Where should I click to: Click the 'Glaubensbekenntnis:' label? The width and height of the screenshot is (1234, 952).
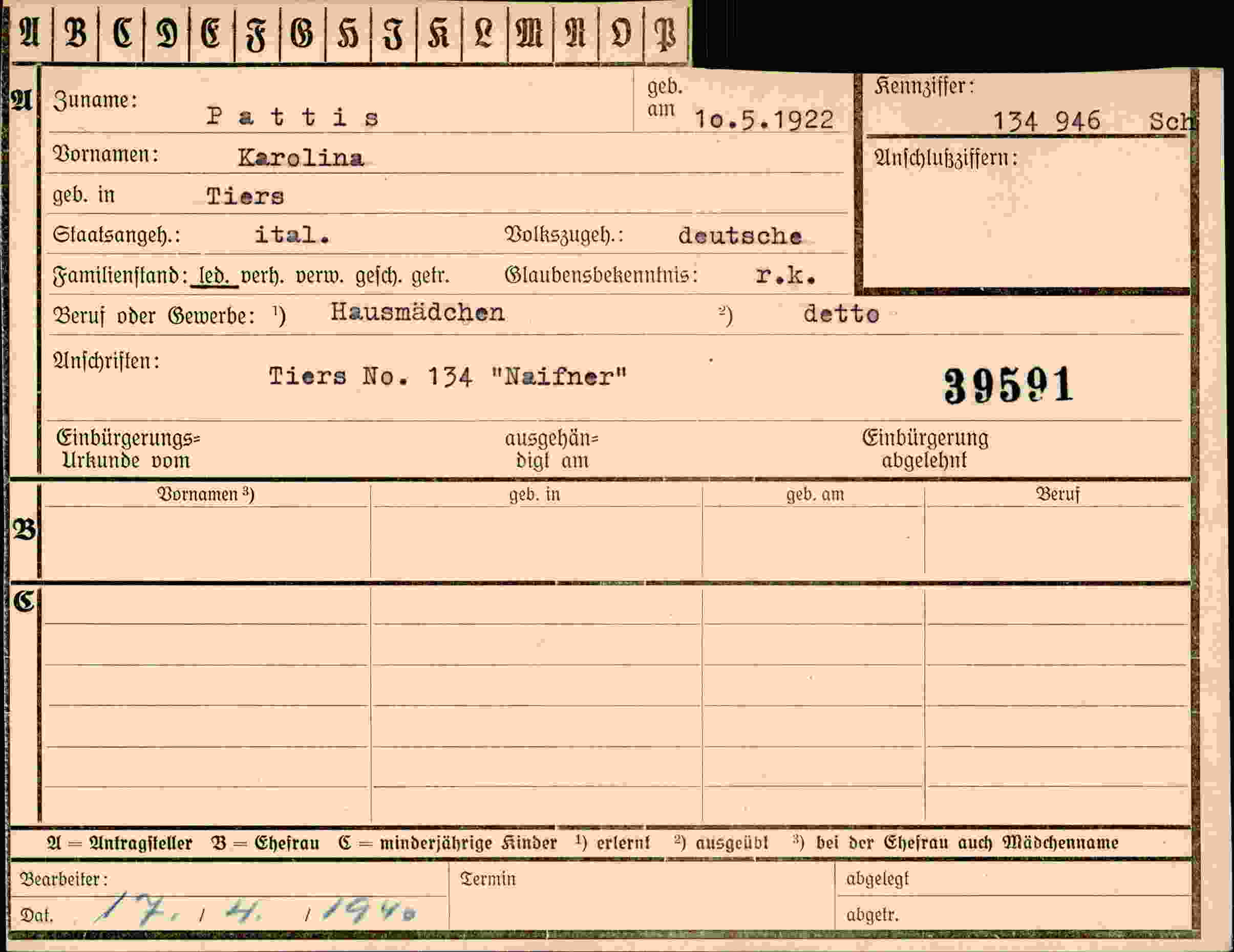coord(601,275)
